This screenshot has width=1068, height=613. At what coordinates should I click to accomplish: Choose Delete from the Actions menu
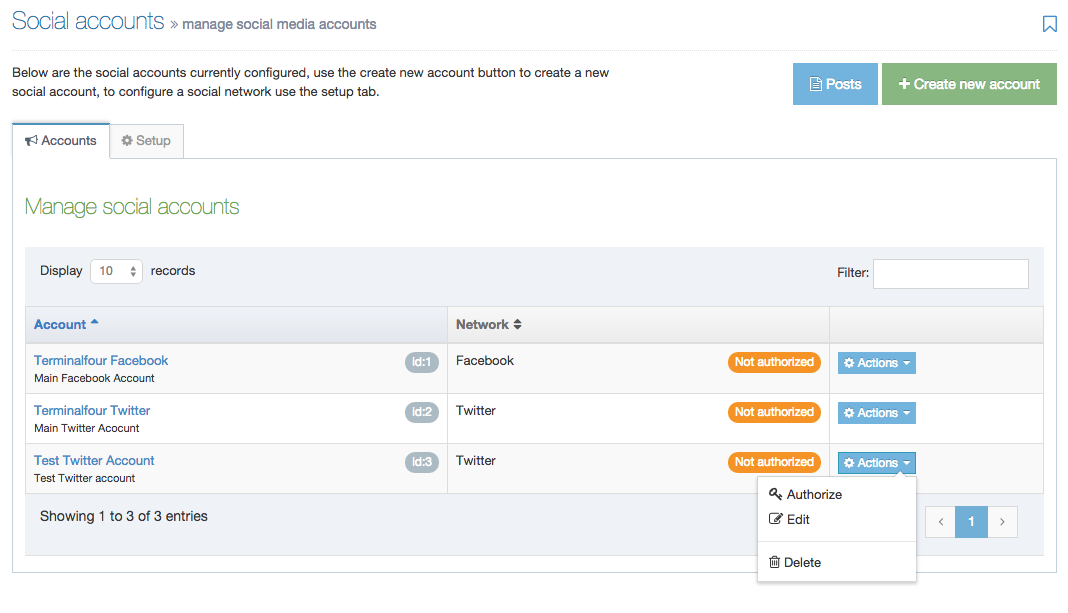click(x=801, y=562)
